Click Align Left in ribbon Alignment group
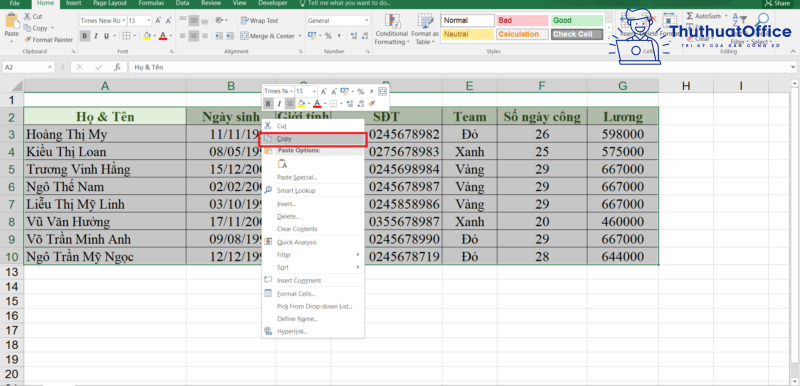This screenshot has height=386, width=800. [x=183, y=36]
